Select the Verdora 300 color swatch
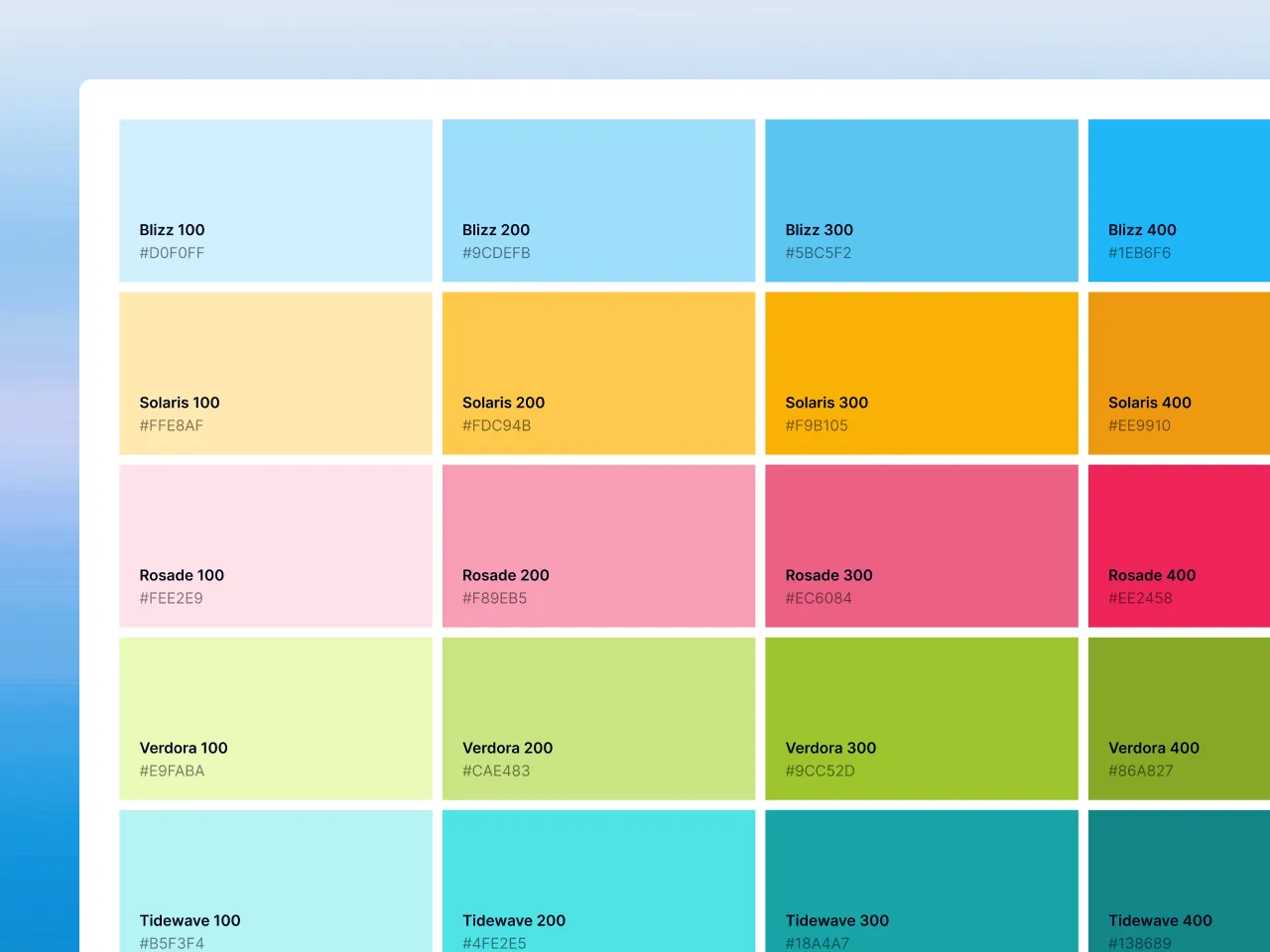This screenshot has height=952, width=1270. click(x=922, y=718)
